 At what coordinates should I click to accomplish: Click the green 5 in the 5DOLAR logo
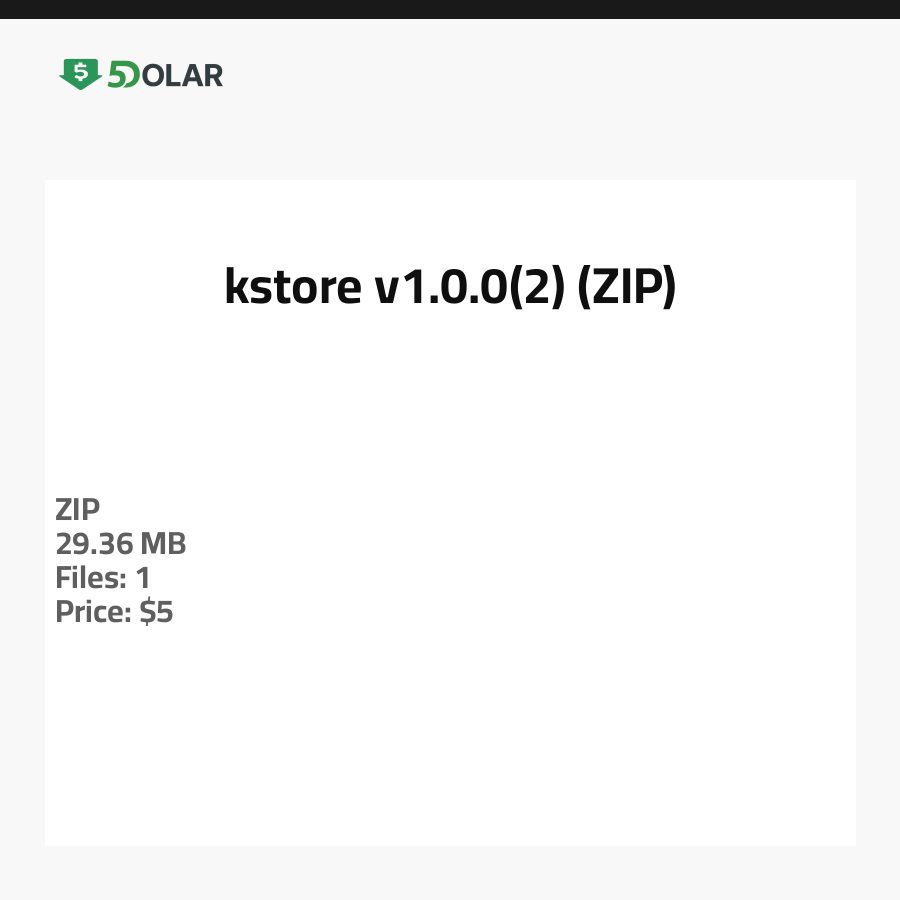pos(116,75)
